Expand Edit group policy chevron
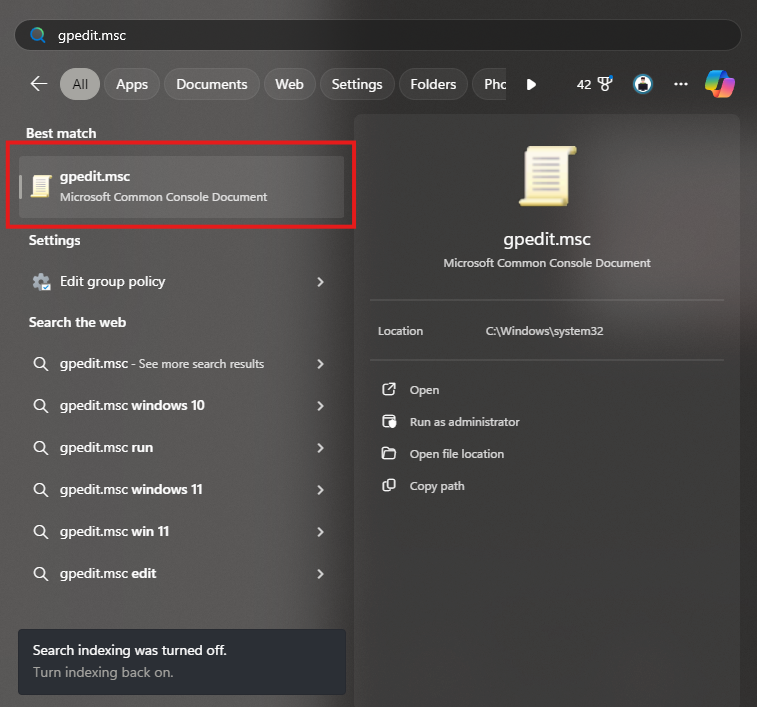The width and height of the screenshot is (757, 707). 320,282
